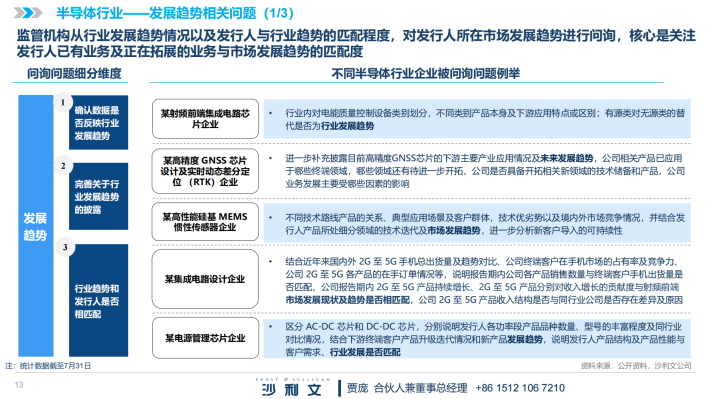Select the 行业趋势和发行人是否相匹配 box
This screenshot has width=710, height=399.
coord(98,300)
